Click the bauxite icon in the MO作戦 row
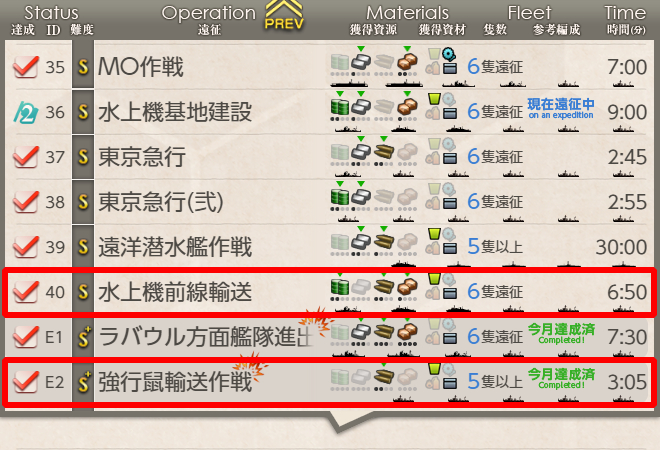The height and width of the screenshot is (450, 660). tap(407, 62)
